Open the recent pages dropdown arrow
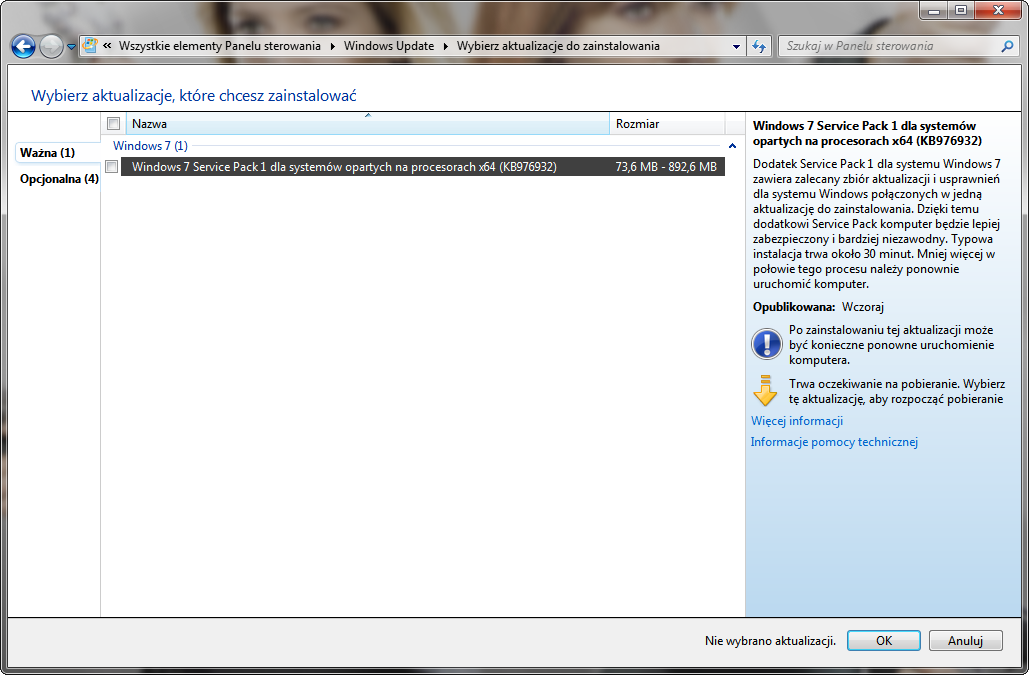Image resolution: width=1029 pixels, height=675 pixels. coord(72,47)
